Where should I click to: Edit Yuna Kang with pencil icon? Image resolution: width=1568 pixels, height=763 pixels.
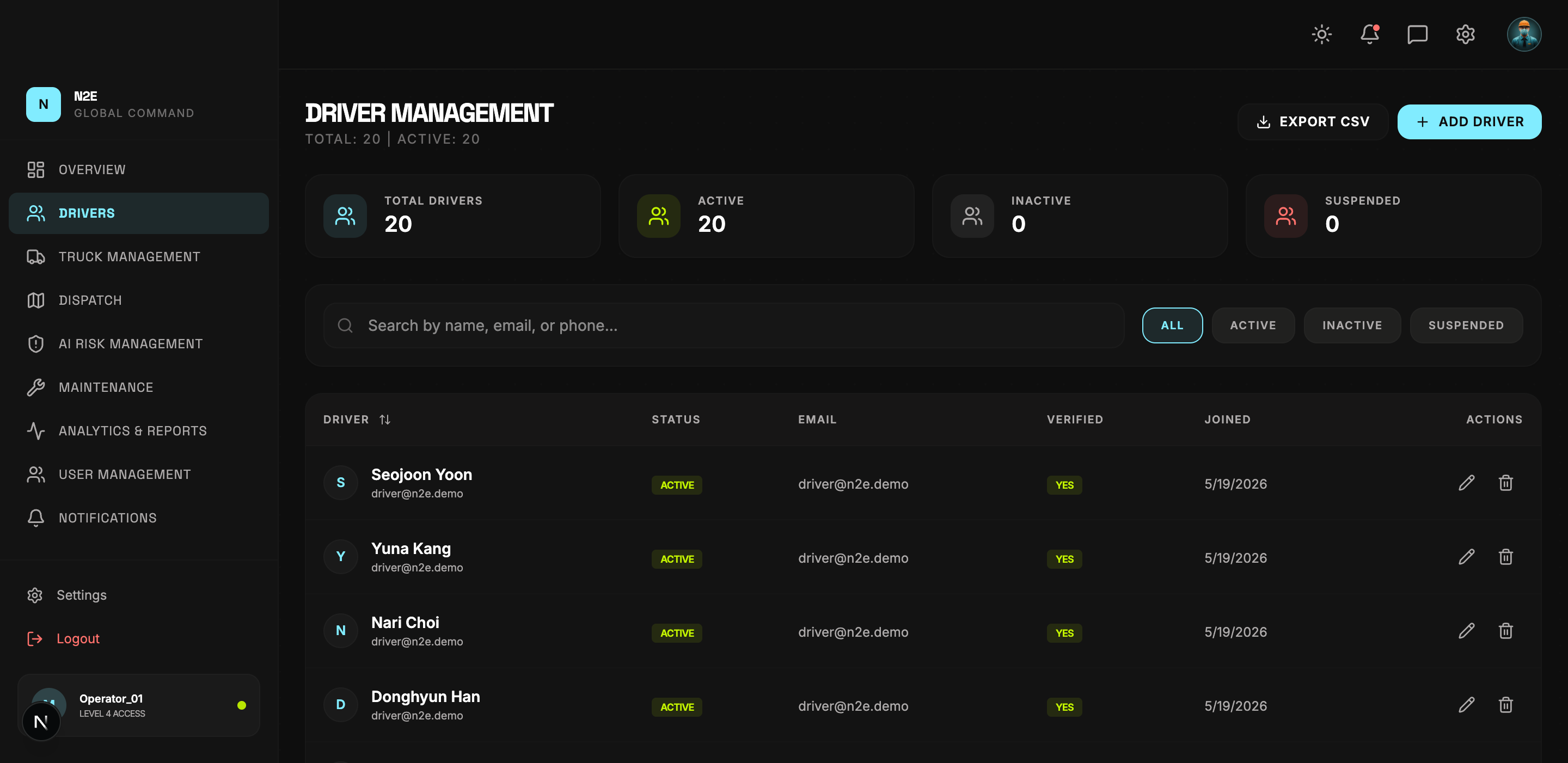(x=1466, y=557)
